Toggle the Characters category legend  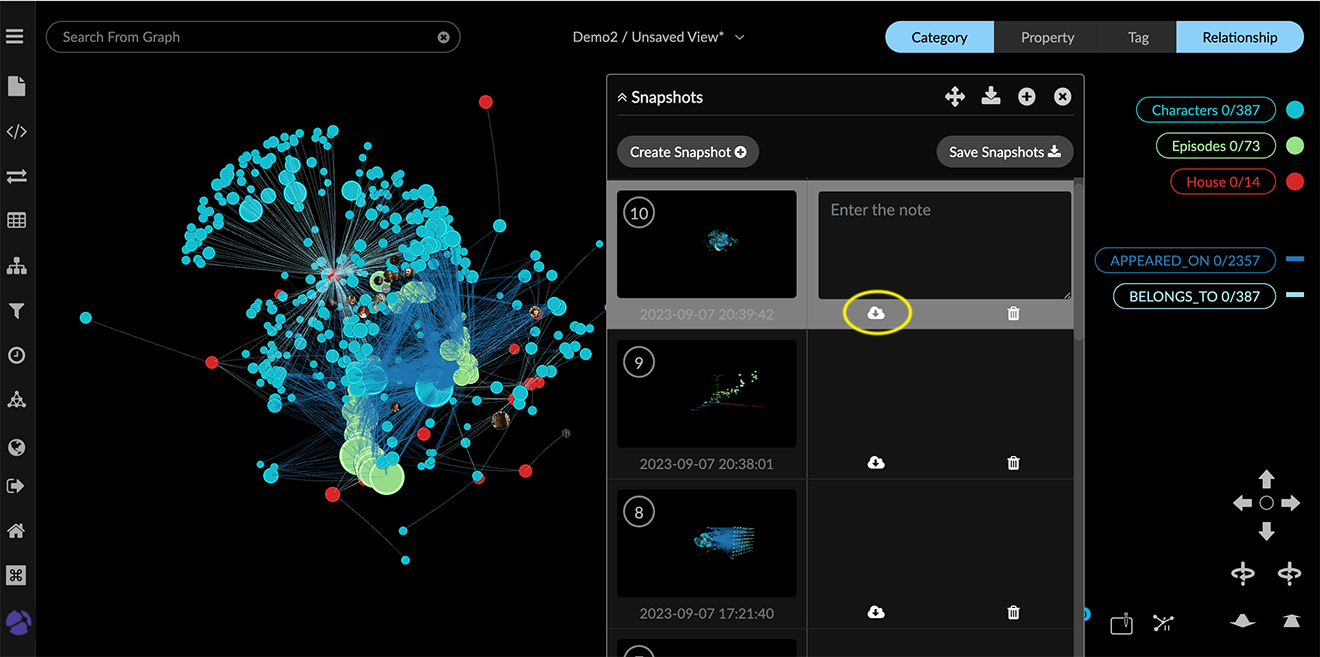click(x=1205, y=110)
